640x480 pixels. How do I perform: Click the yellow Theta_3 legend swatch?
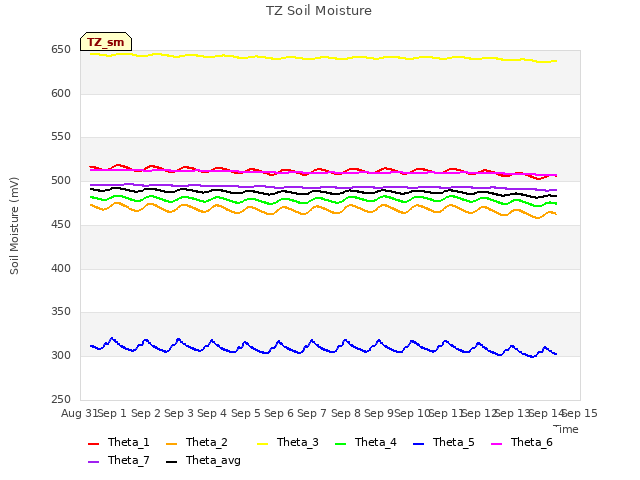pyautogui.click(x=262, y=444)
